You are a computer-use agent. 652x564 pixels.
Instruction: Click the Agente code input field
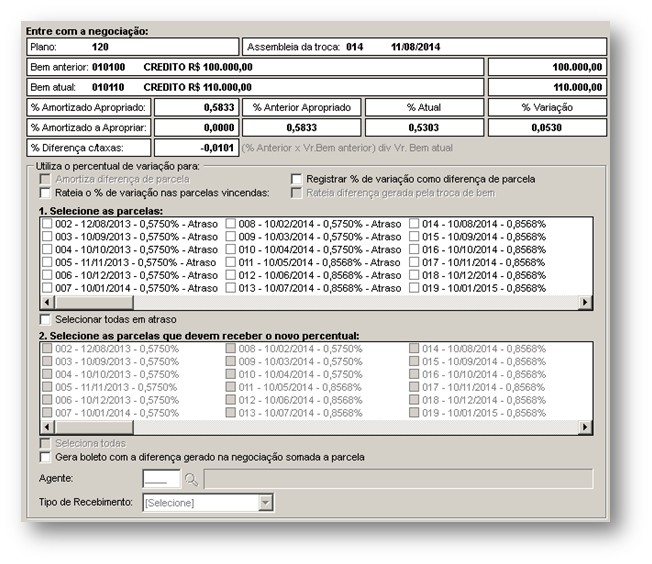tap(161, 479)
